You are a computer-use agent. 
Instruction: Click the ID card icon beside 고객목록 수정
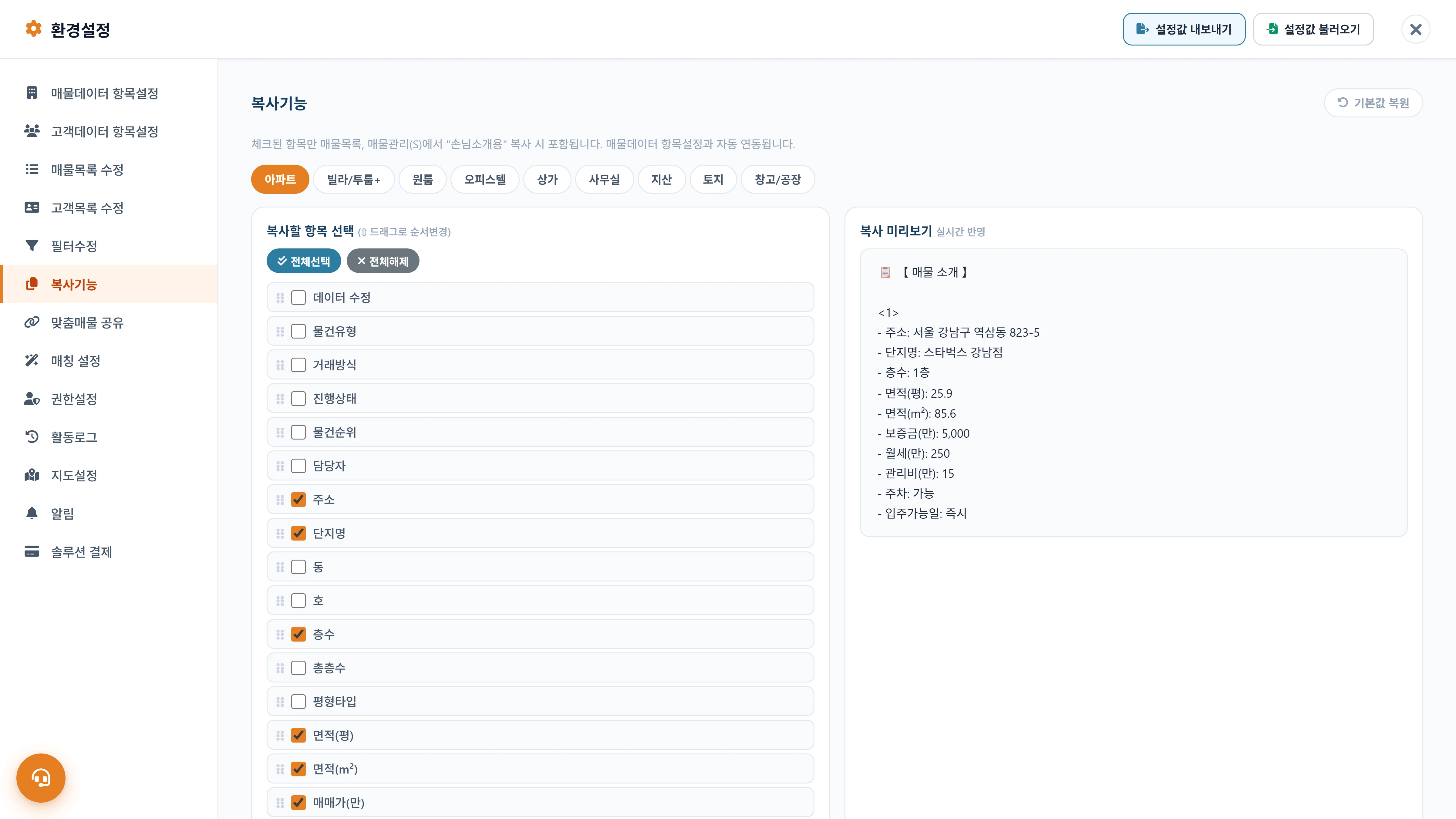(x=32, y=207)
